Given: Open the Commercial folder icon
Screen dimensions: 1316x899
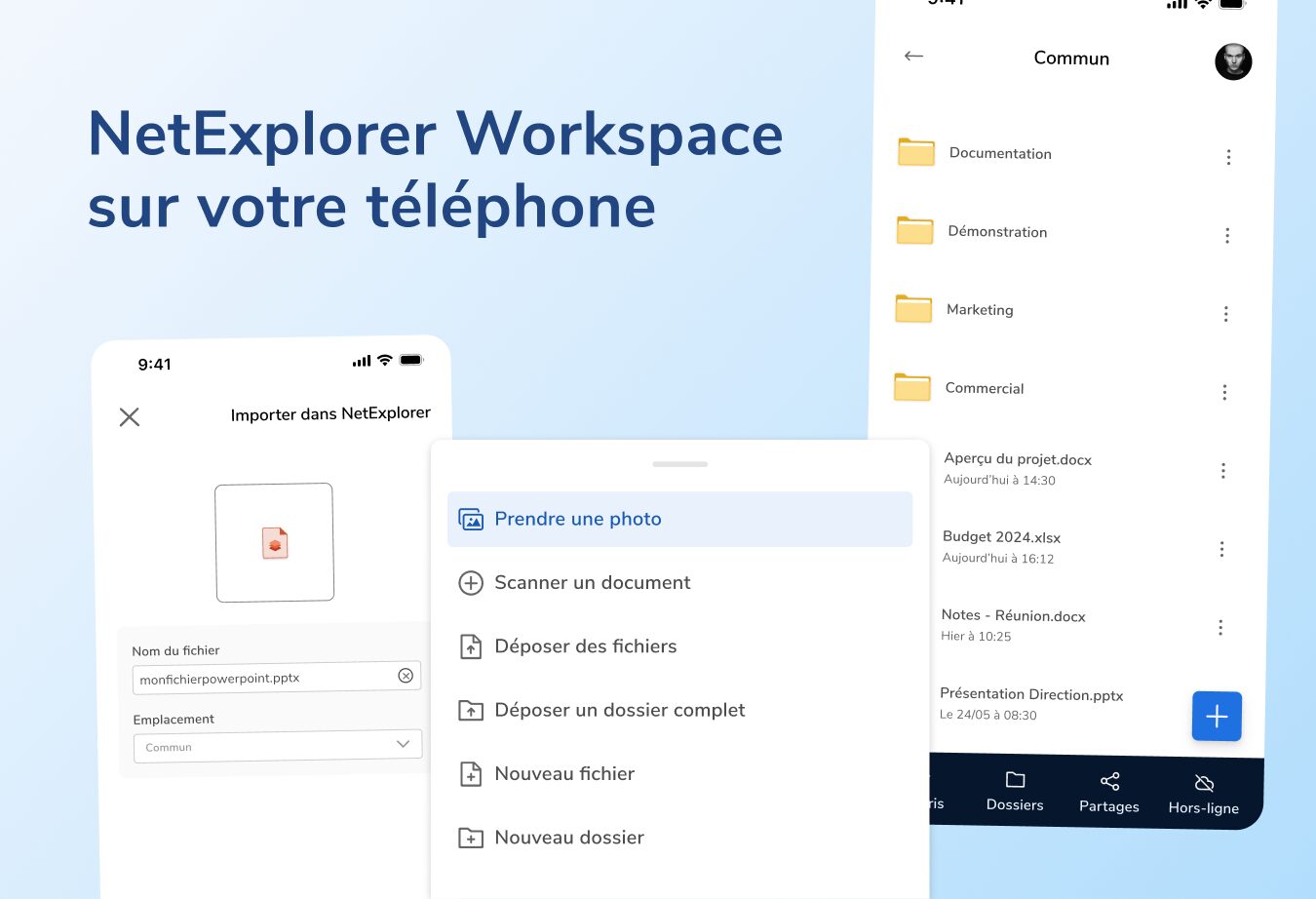Looking at the screenshot, I should coord(912,387).
